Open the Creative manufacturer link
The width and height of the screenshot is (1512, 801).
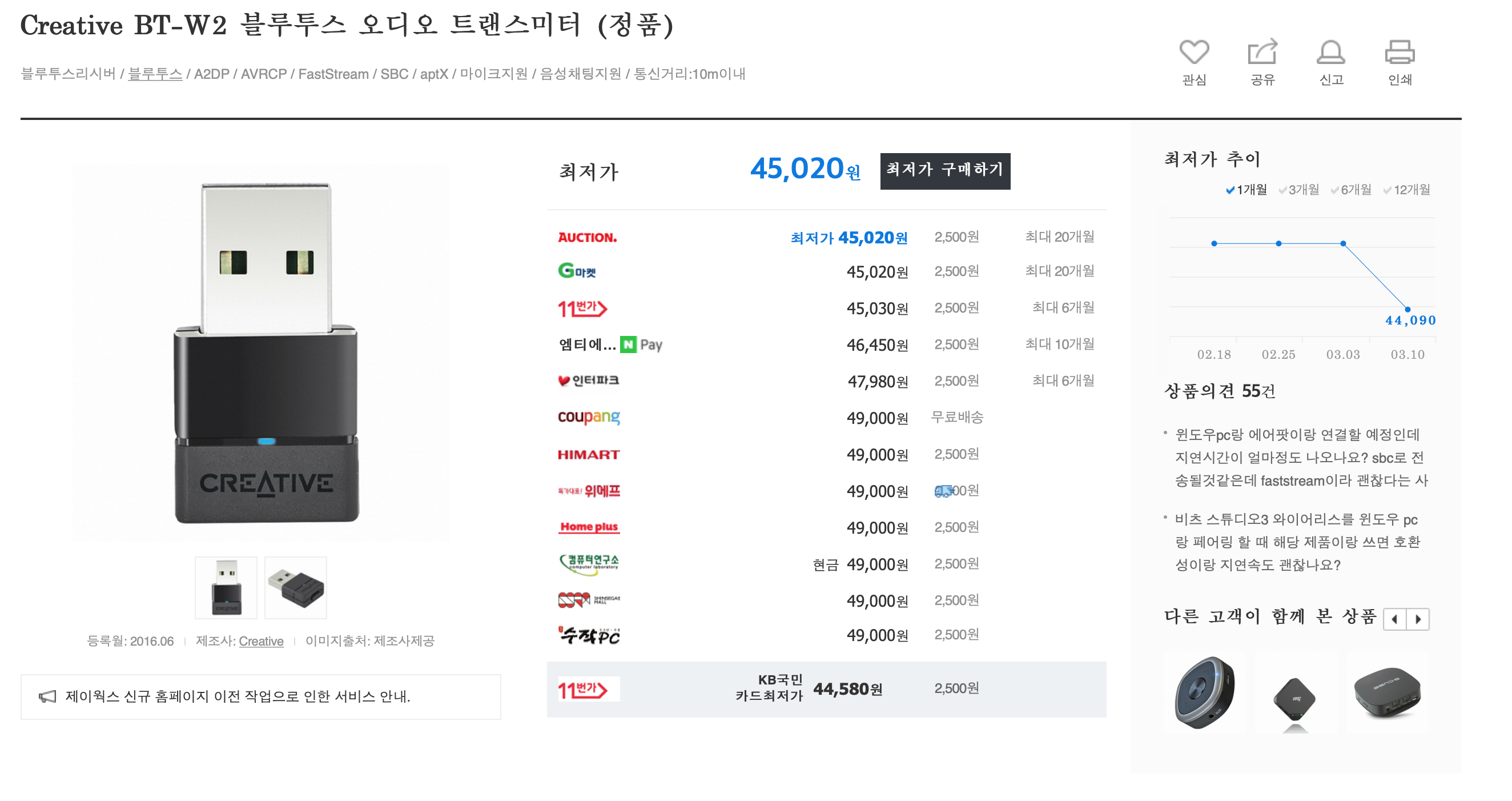tap(260, 641)
